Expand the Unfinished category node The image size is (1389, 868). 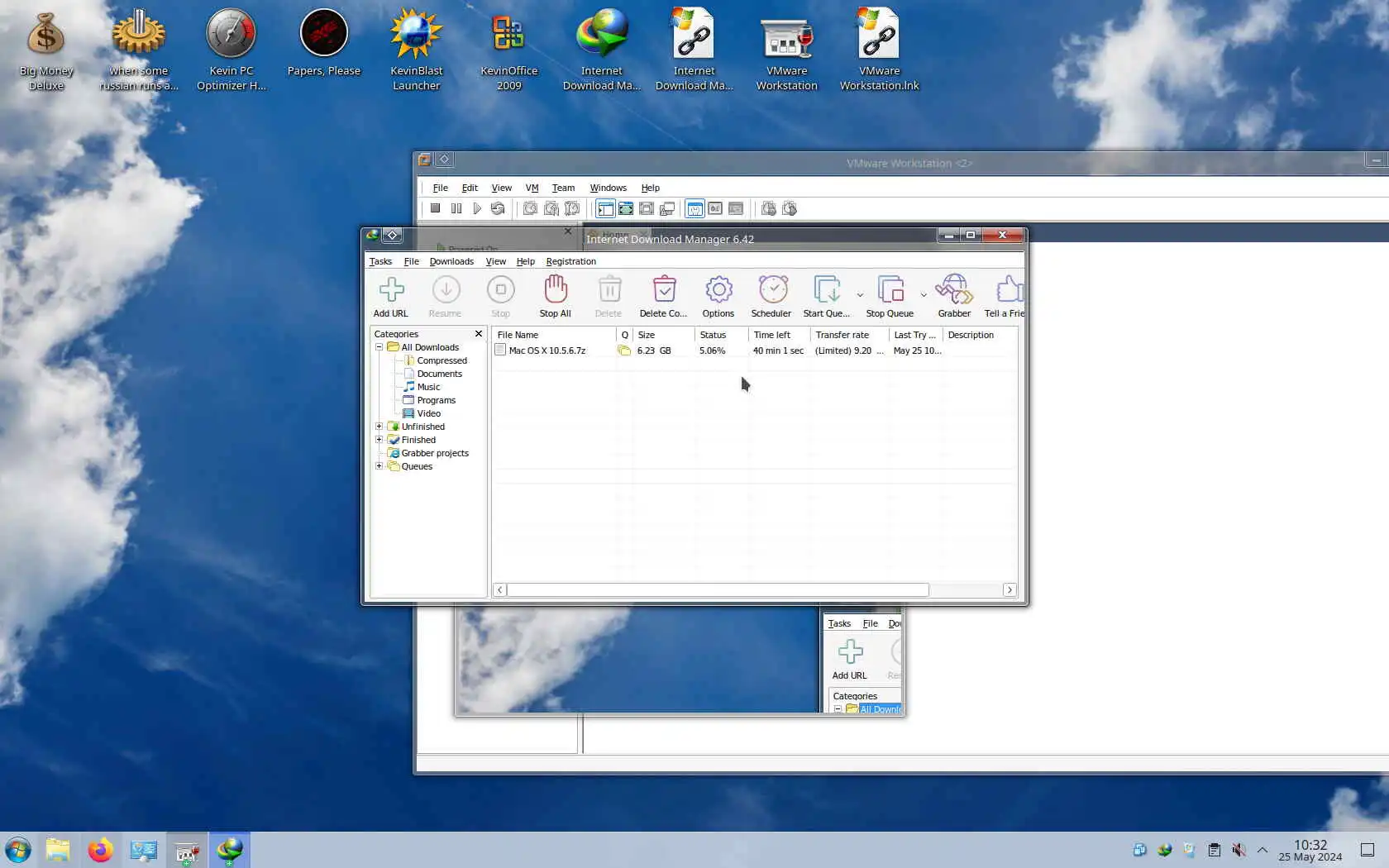379,427
